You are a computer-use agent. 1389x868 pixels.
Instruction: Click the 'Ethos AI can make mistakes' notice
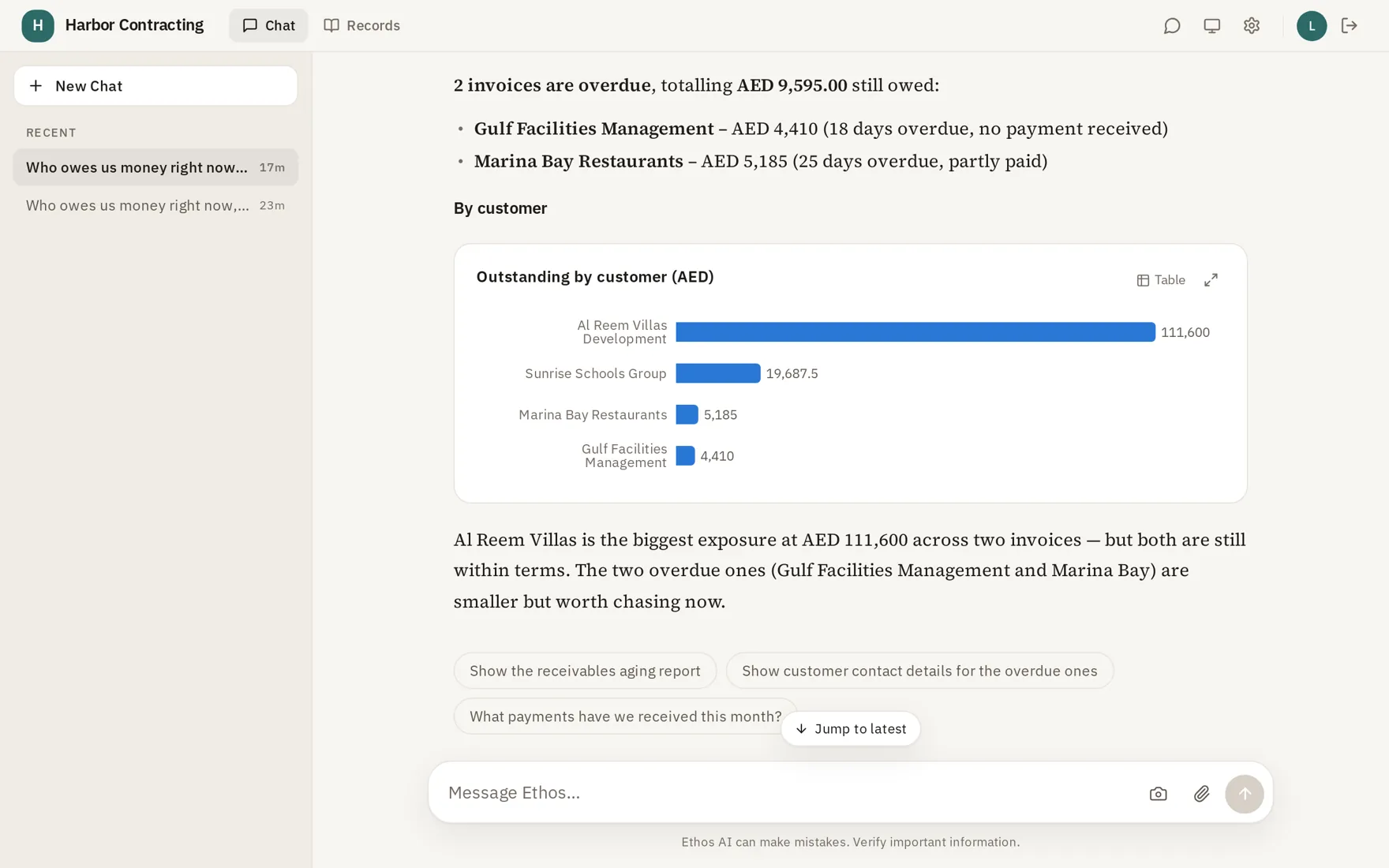pyautogui.click(x=851, y=842)
